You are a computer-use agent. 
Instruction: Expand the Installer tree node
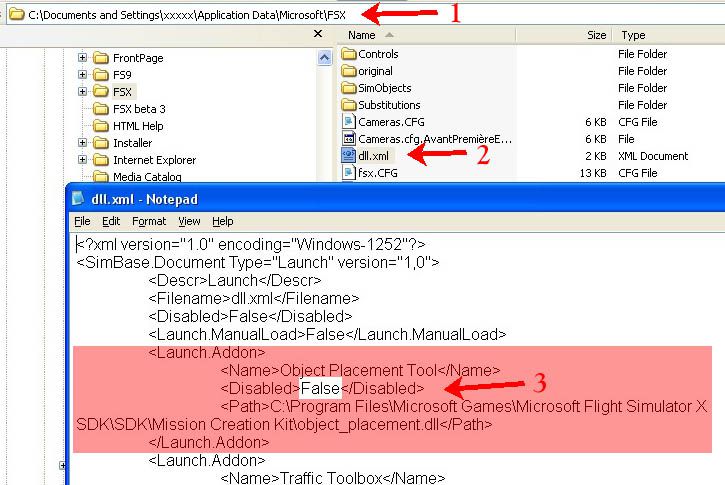point(82,142)
